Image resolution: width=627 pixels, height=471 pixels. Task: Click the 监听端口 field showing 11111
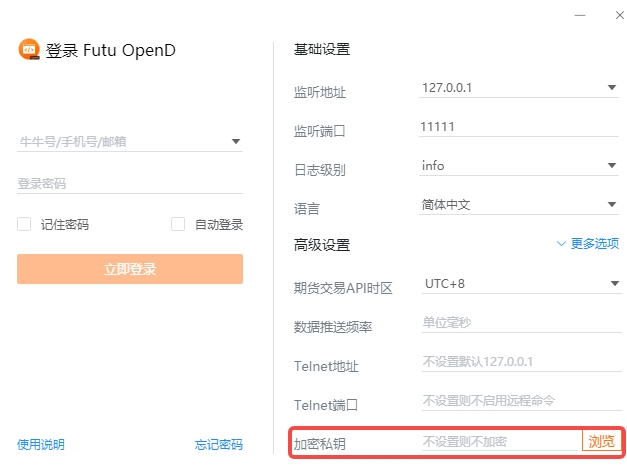[x=520, y=128]
